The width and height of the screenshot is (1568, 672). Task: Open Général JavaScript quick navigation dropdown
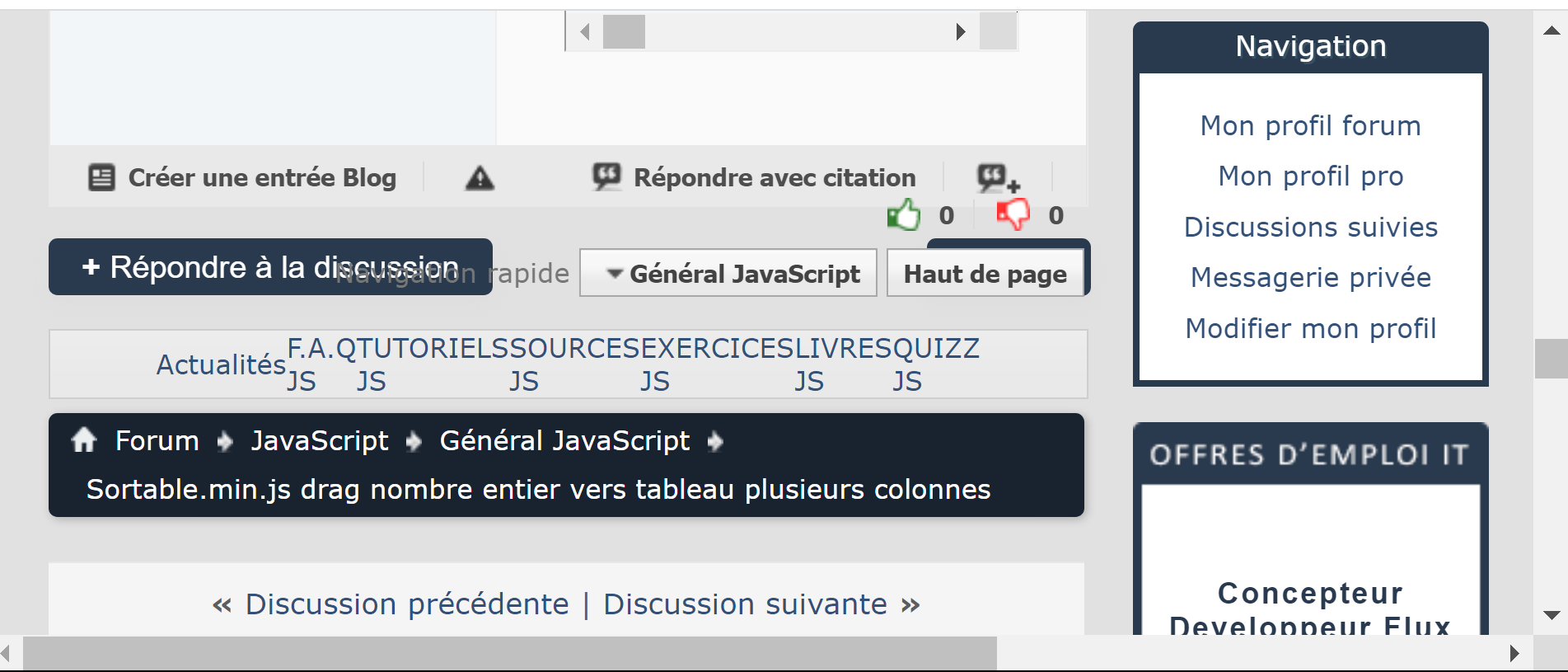coord(728,273)
